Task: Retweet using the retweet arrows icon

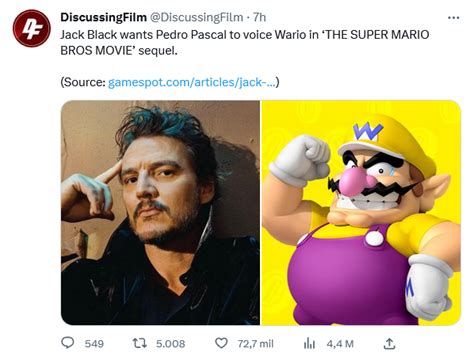Action: [140, 343]
